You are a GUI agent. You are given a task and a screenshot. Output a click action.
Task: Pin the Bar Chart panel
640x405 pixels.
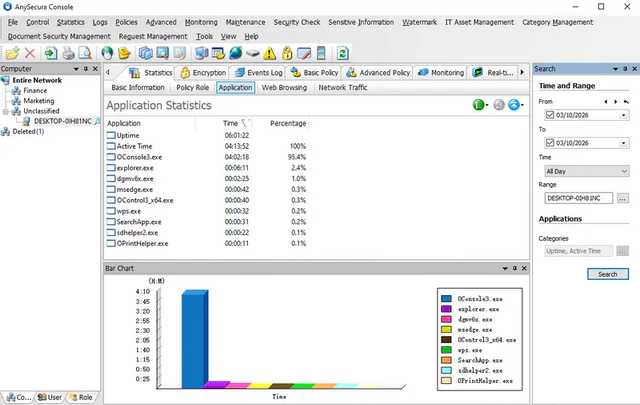tap(515, 268)
